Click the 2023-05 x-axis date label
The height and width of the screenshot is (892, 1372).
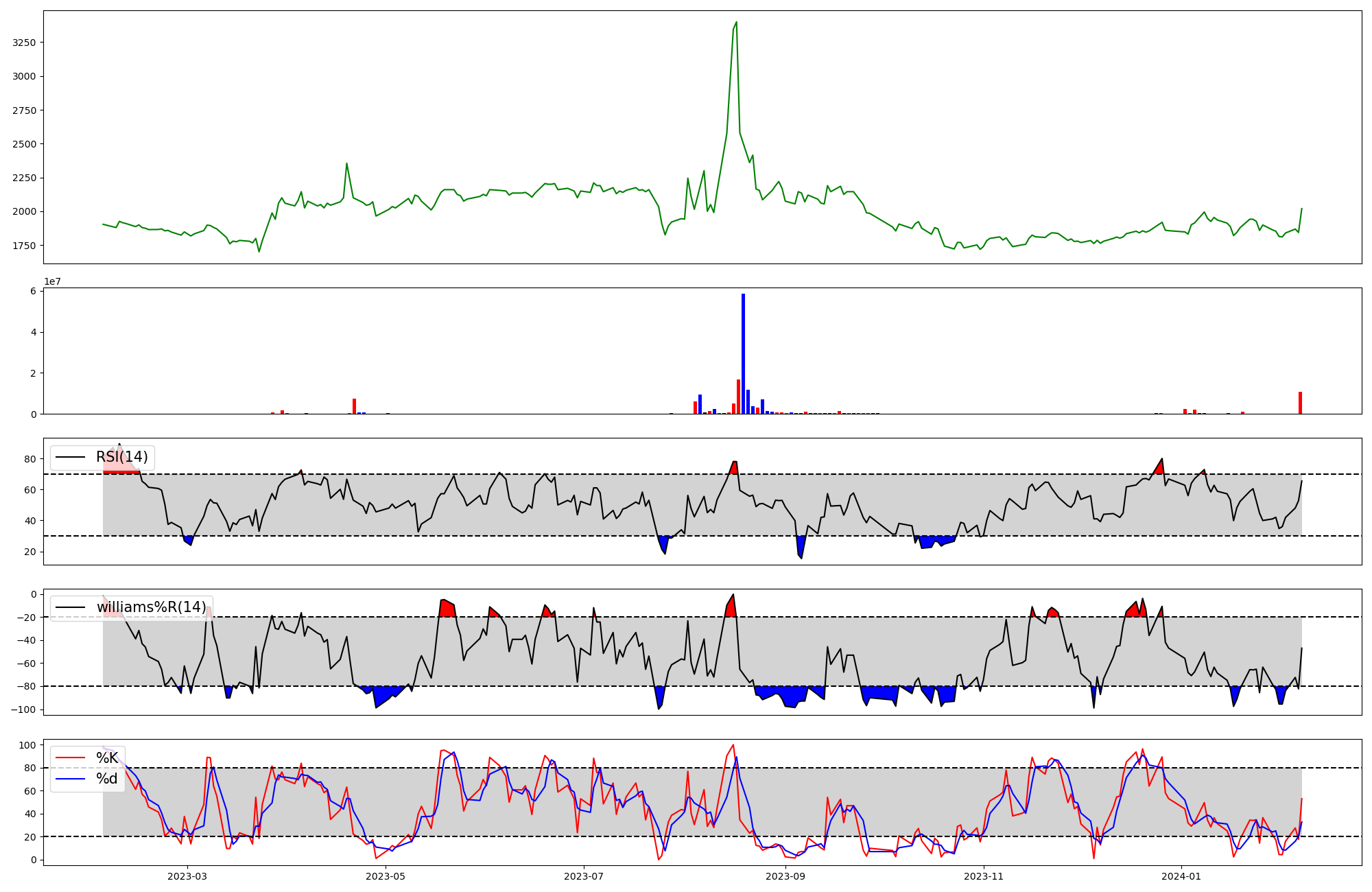(x=386, y=876)
